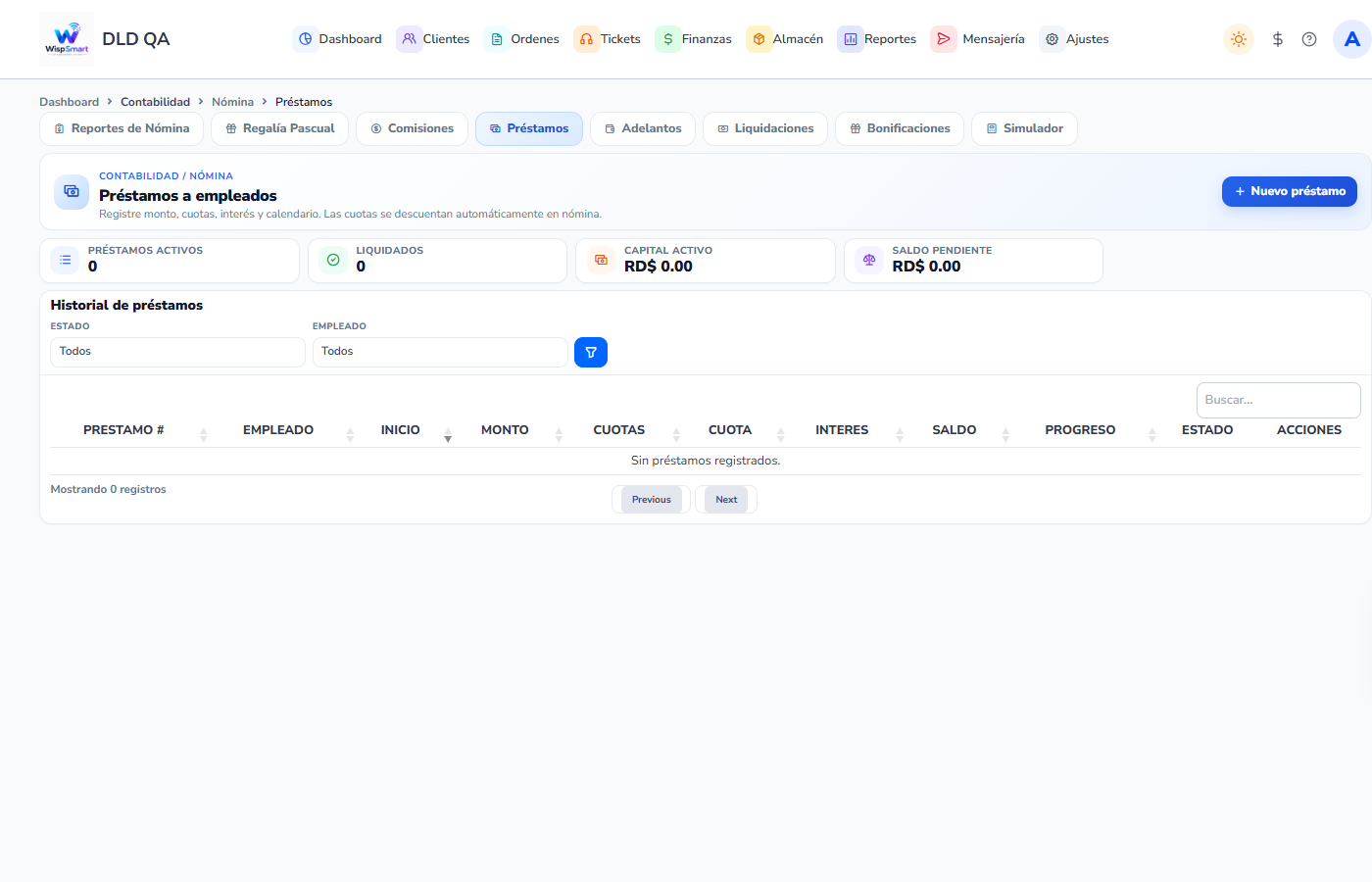1372x882 pixels.
Task: Open the user avatar A menu
Action: (1352, 39)
